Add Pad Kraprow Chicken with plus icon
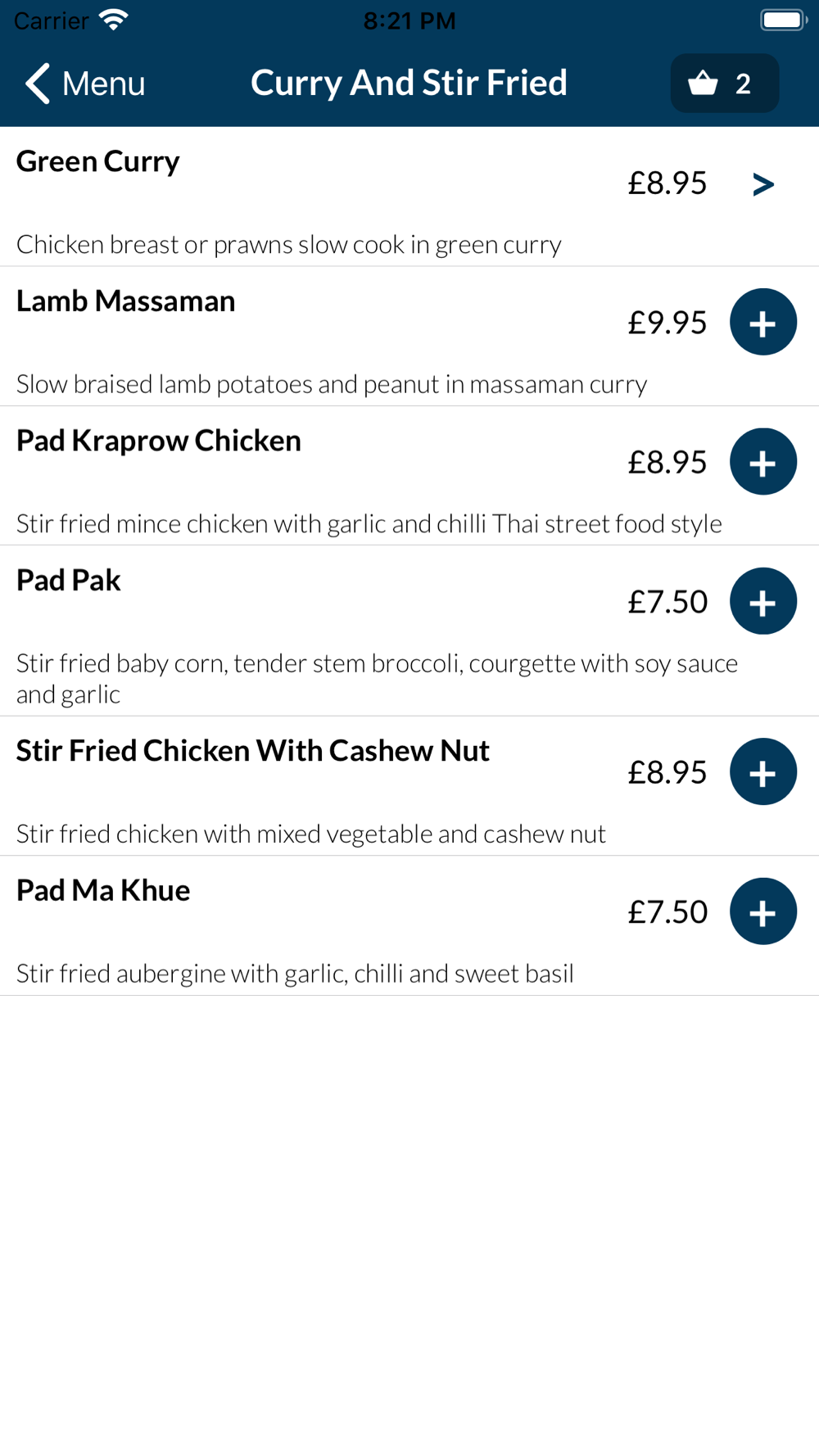This screenshot has height=1456, width=819. pyautogui.click(x=762, y=462)
